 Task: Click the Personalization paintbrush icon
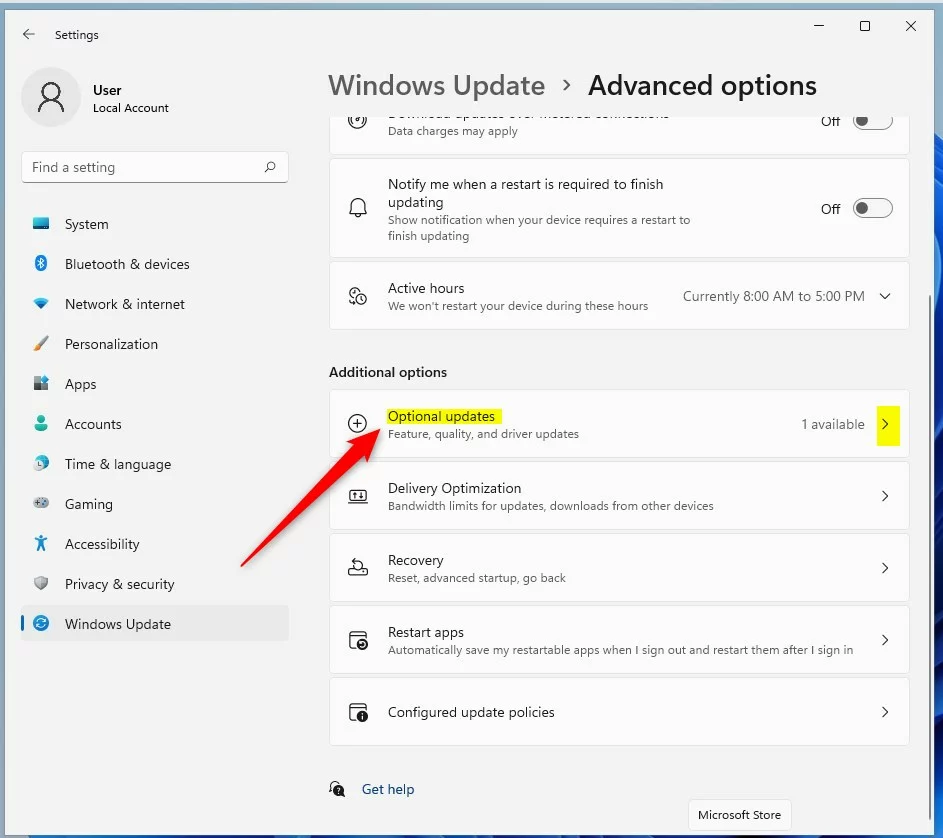[x=41, y=344]
